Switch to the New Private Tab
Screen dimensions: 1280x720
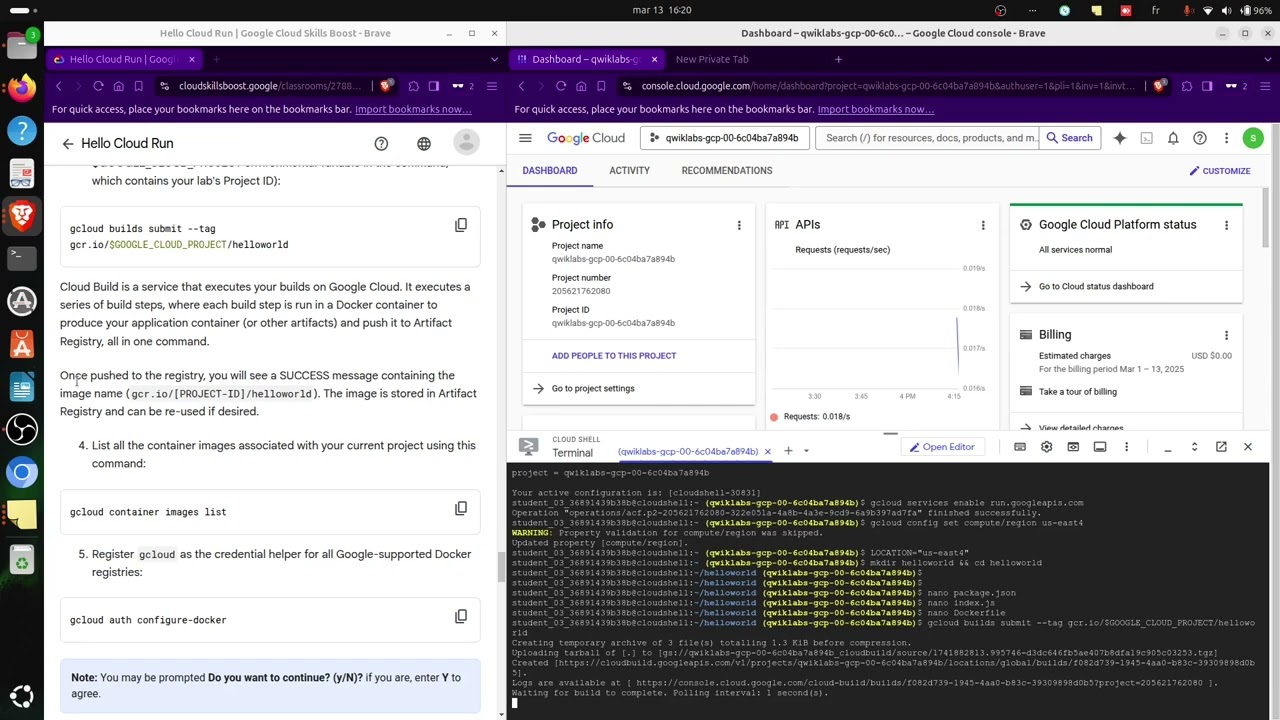tap(712, 59)
